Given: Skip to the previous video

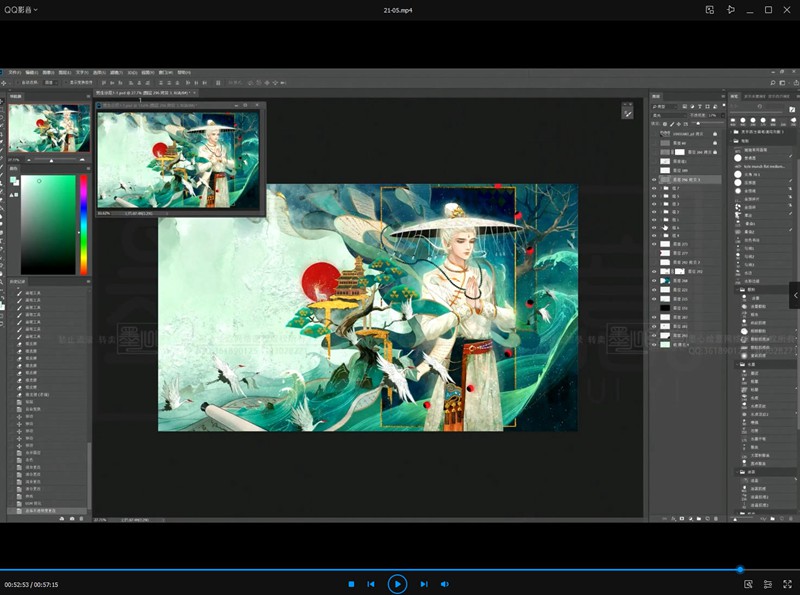Looking at the screenshot, I should coord(371,584).
